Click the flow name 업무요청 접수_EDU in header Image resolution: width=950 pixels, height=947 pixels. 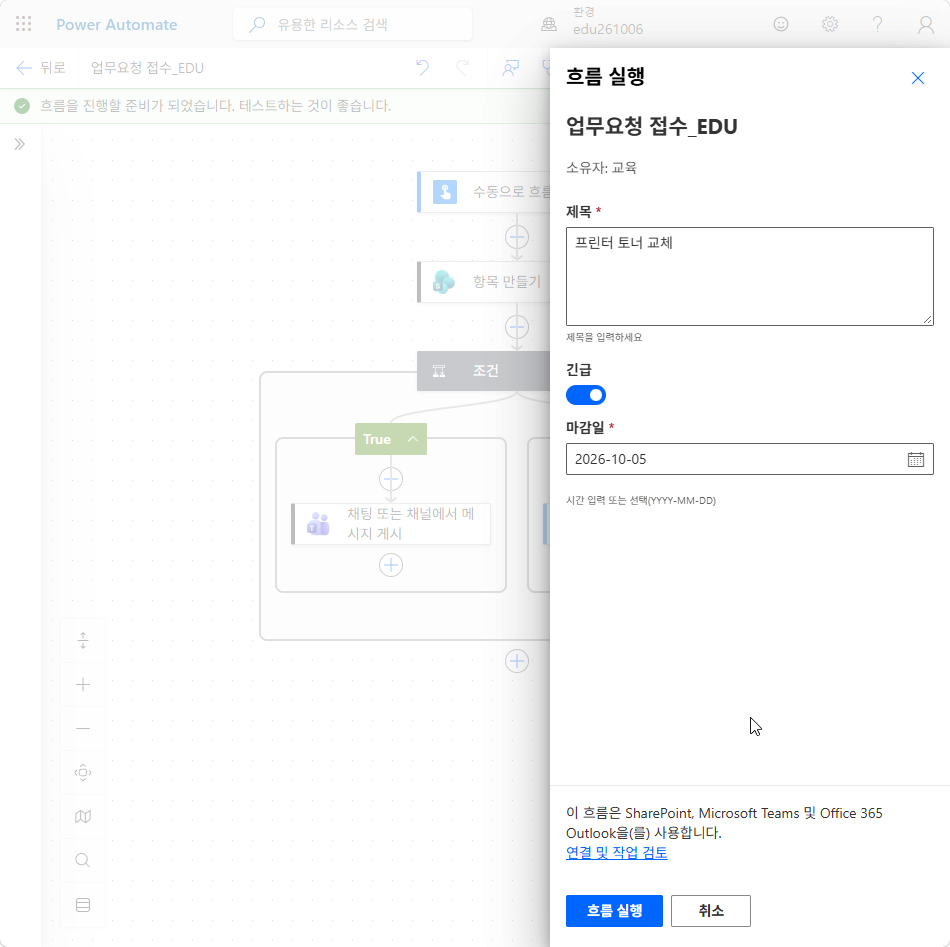coord(147,68)
